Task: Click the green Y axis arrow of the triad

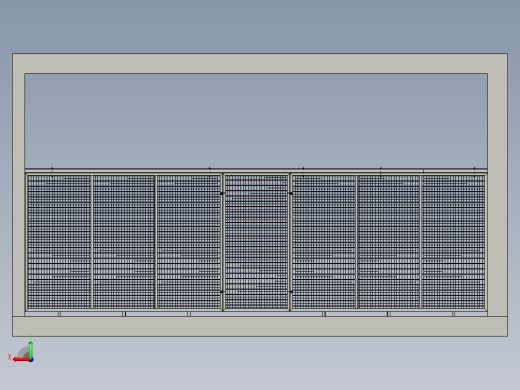Action: click(31, 349)
